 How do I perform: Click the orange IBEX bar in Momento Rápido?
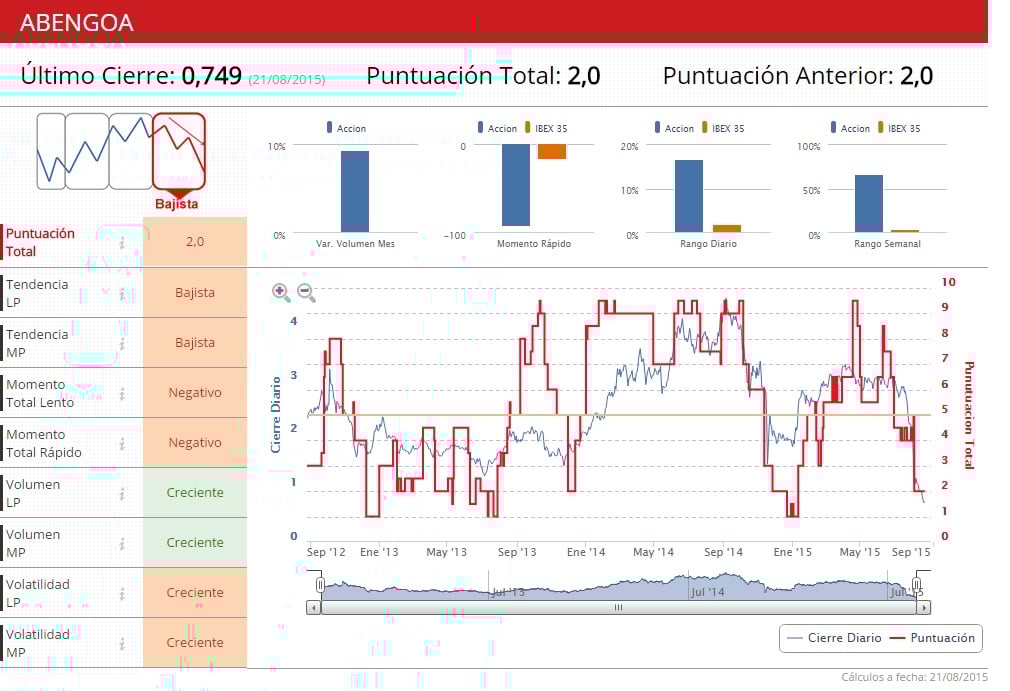[551, 151]
